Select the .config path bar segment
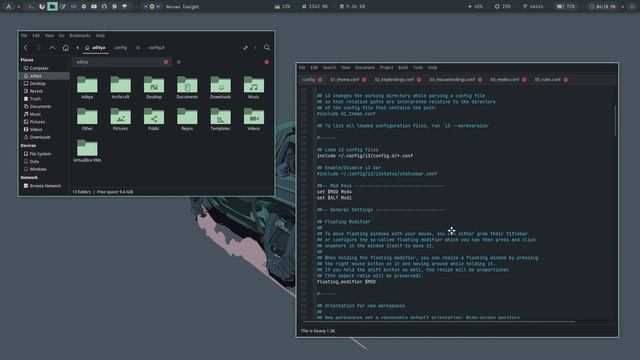This screenshot has height=360, width=640. click(x=120, y=48)
